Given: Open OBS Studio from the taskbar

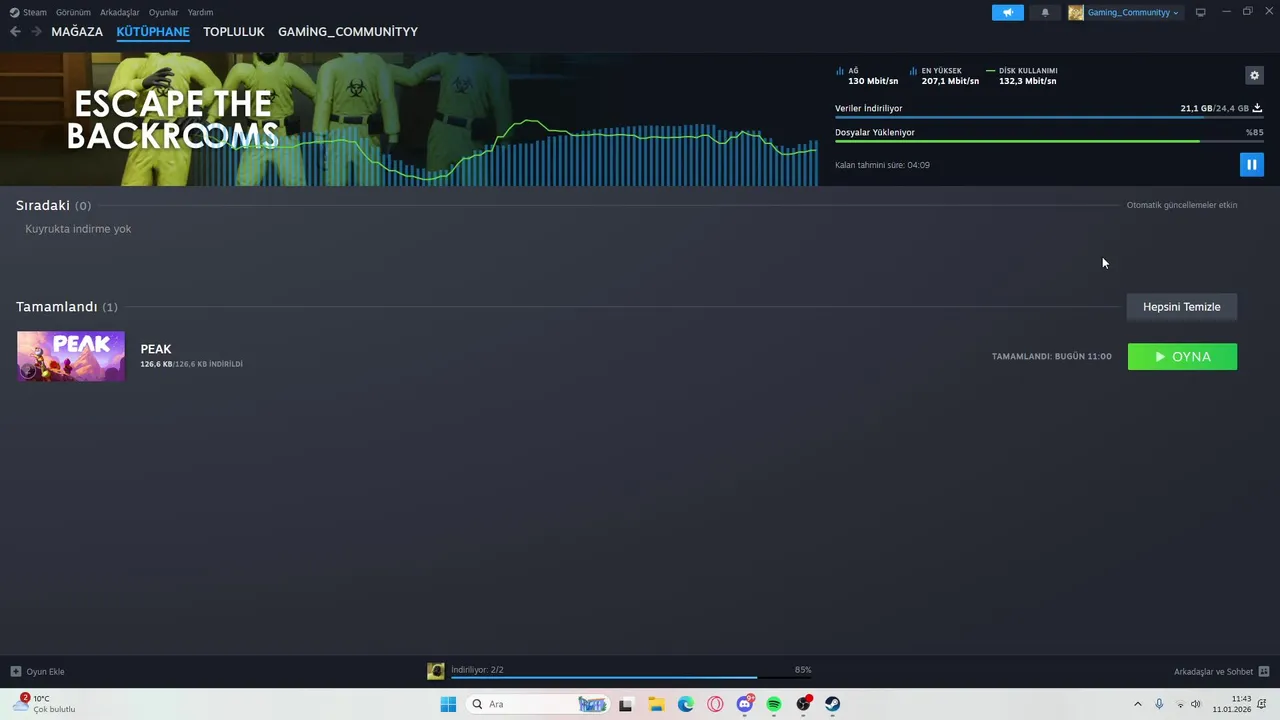Looking at the screenshot, I should click(804, 704).
